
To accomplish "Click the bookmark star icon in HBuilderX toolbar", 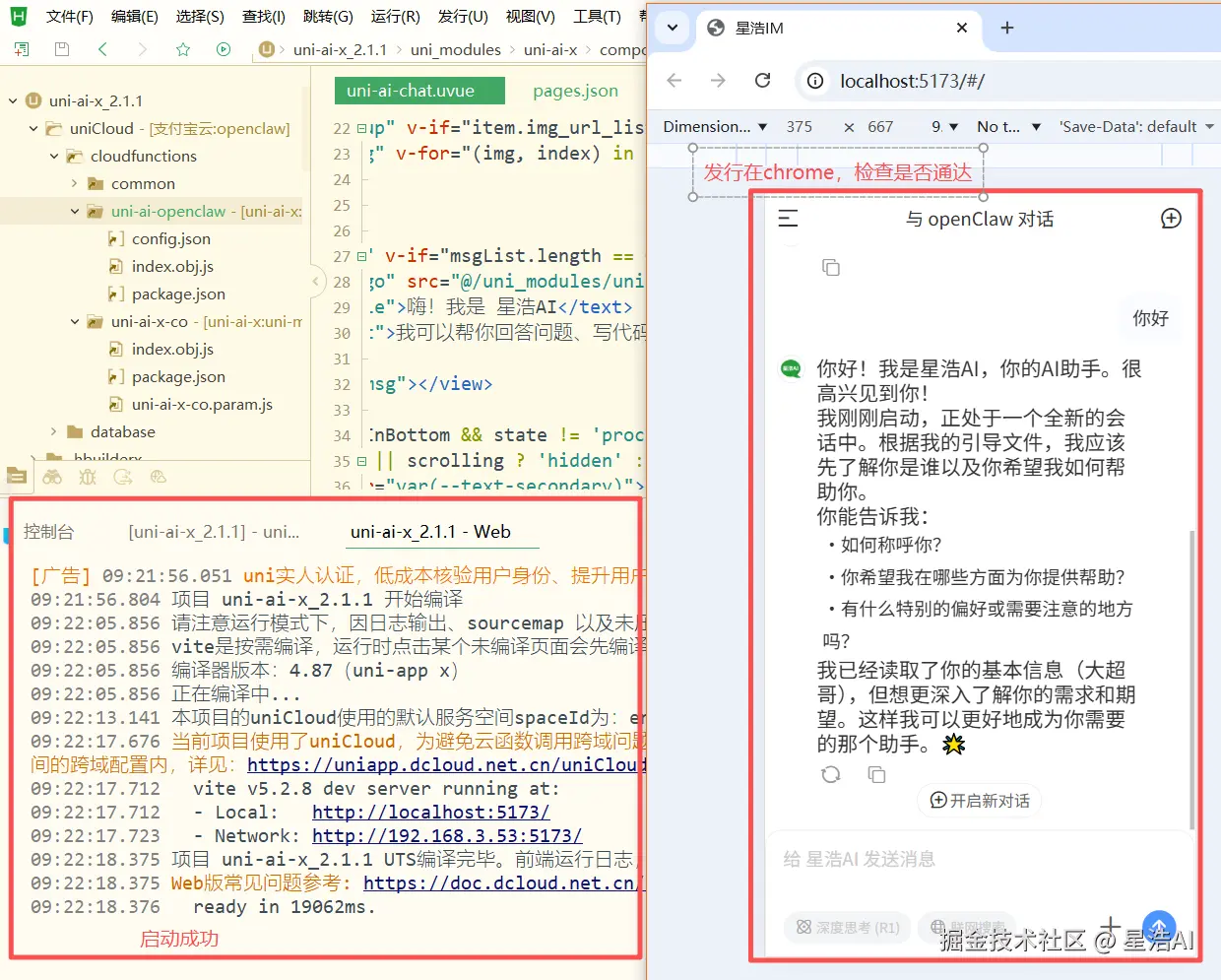I will [183, 49].
